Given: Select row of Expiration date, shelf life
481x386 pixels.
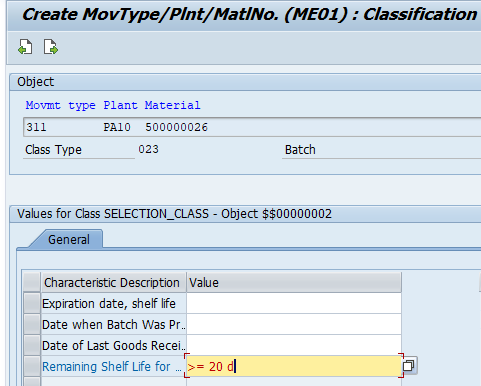Looking at the screenshot, I should (32, 303).
